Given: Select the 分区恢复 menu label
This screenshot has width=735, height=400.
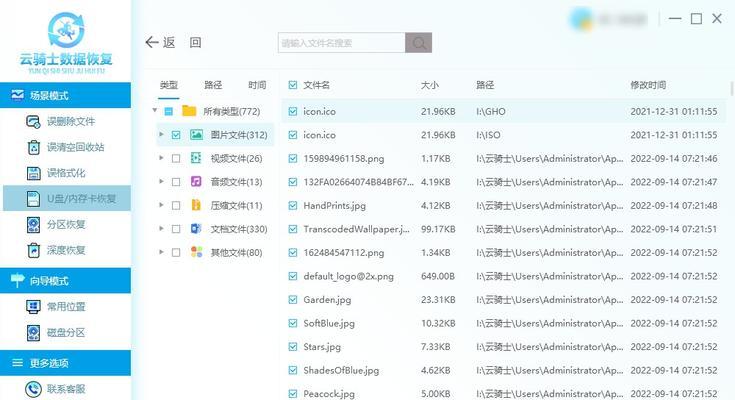Looking at the screenshot, I should (66, 225).
